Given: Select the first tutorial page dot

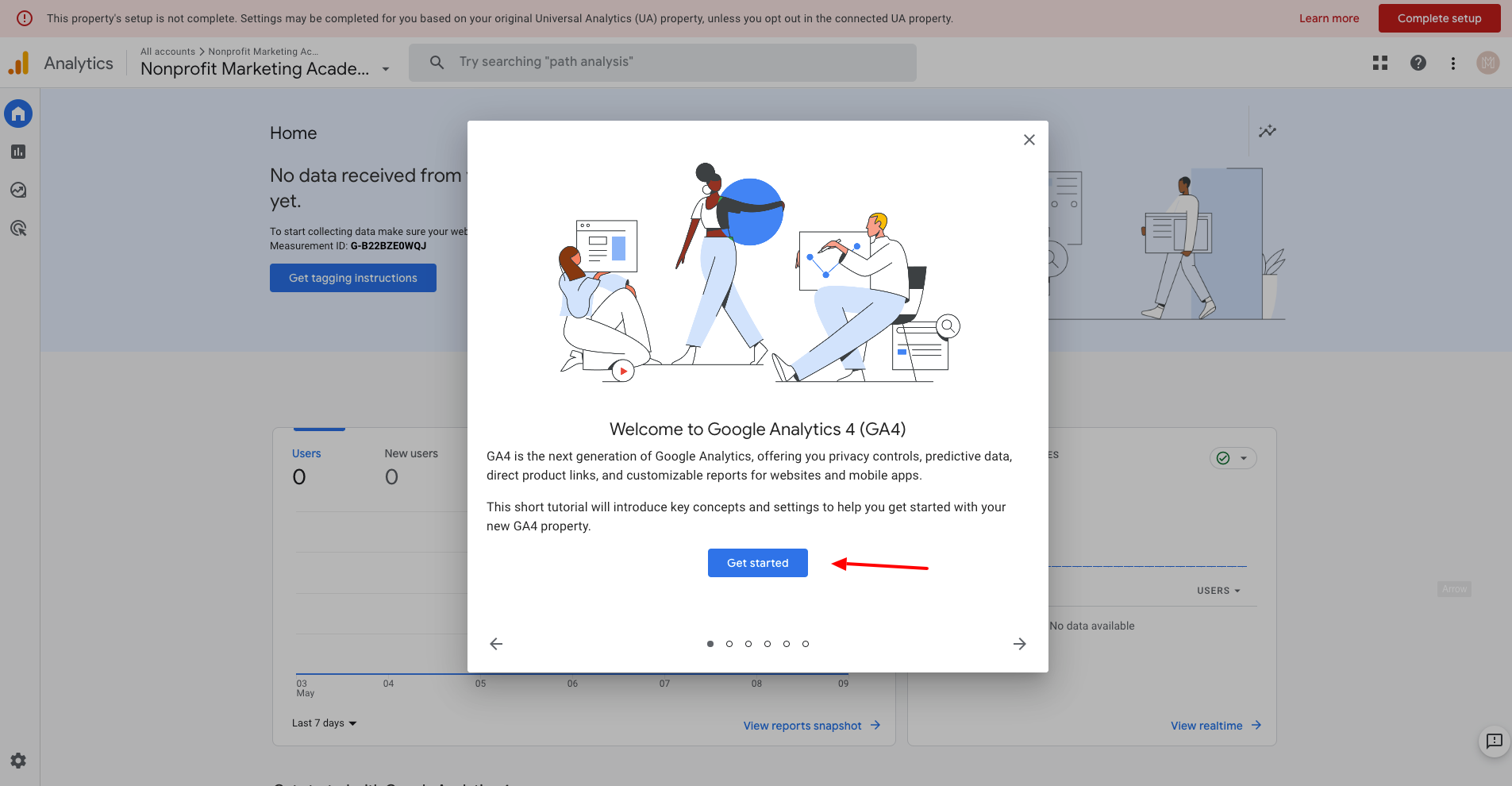Looking at the screenshot, I should pyautogui.click(x=710, y=644).
